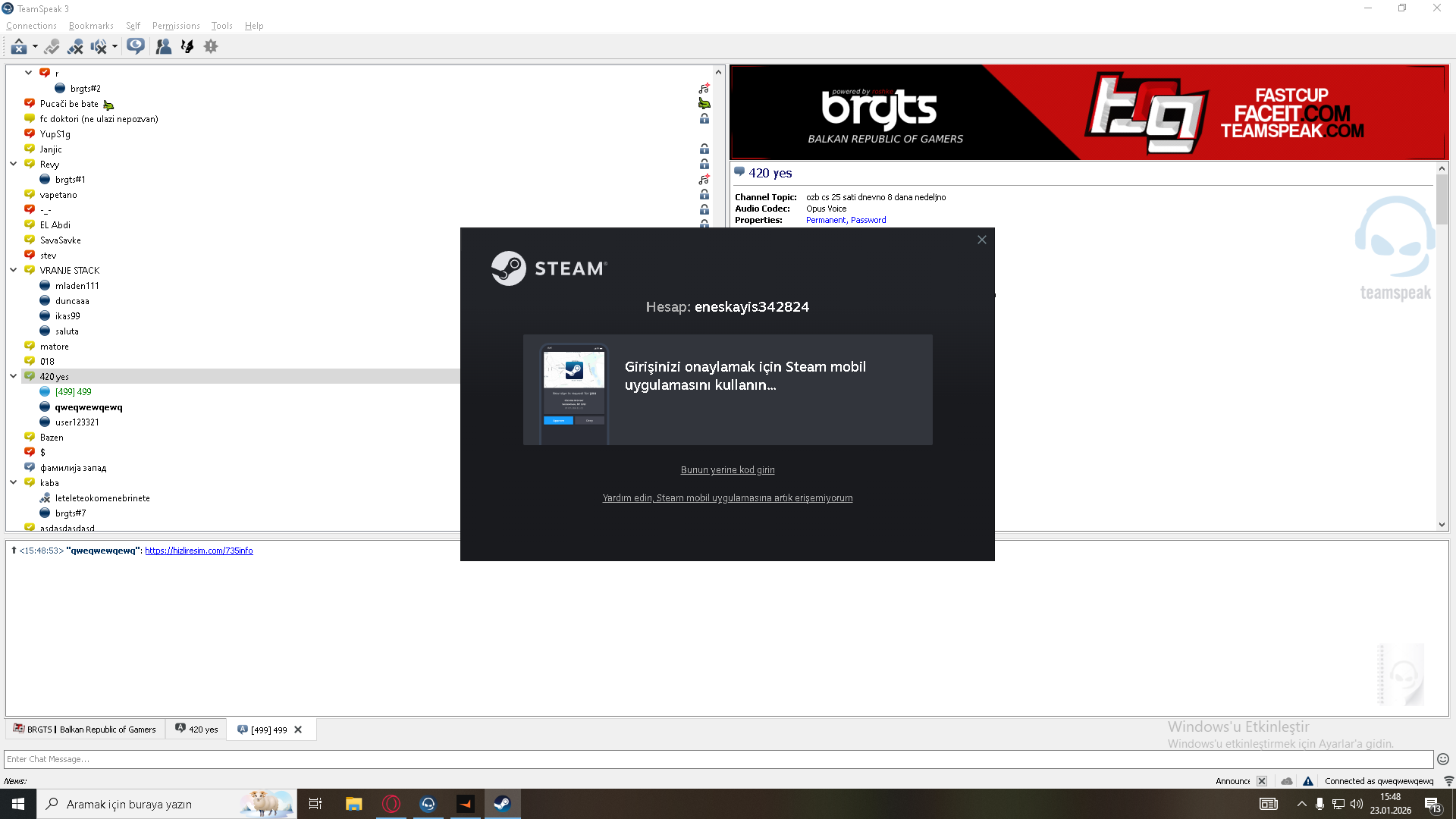Open the hizliresim.com link in chat
Viewport: 1456px width, 819px height.
[x=199, y=551]
